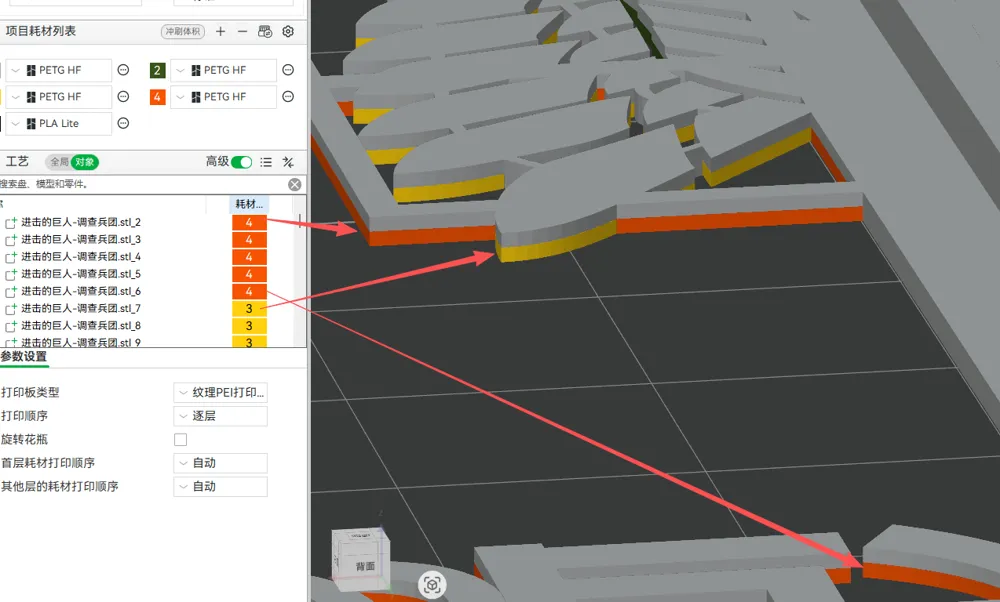Click the dark green filament 2 swatch
The image size is (1000, 602).
coord(158,70)
